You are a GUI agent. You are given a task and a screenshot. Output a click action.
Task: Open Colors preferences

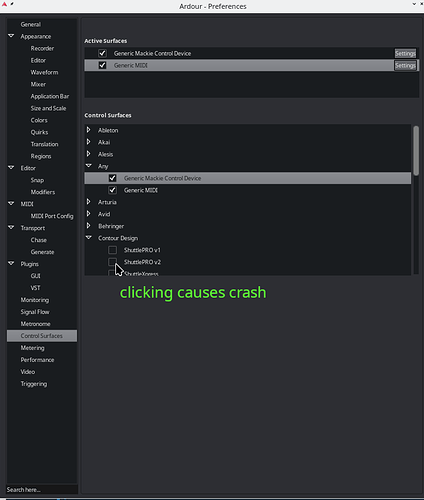point(39,120)
